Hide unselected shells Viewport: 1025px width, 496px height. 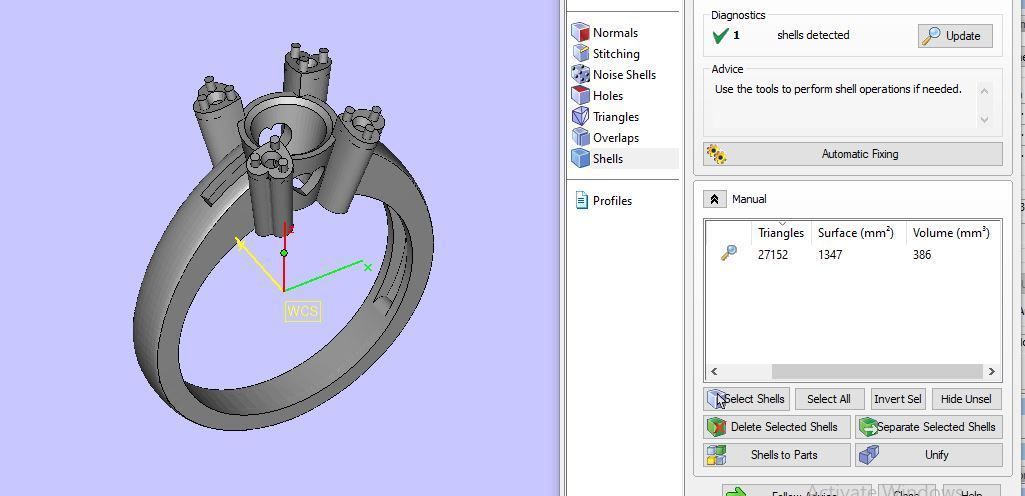click(966, 399)
